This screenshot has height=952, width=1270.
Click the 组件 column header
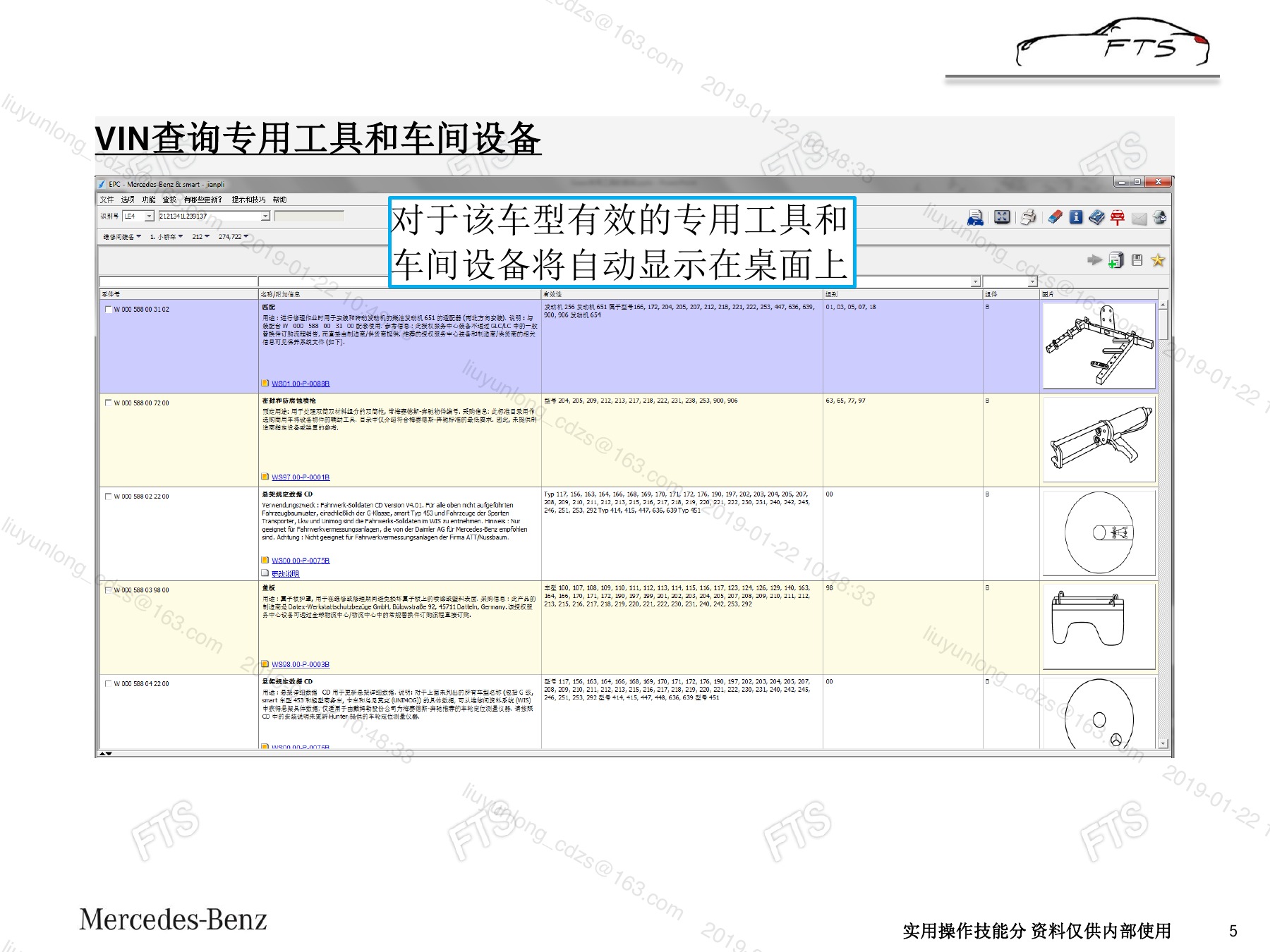tap(1011, 294)
